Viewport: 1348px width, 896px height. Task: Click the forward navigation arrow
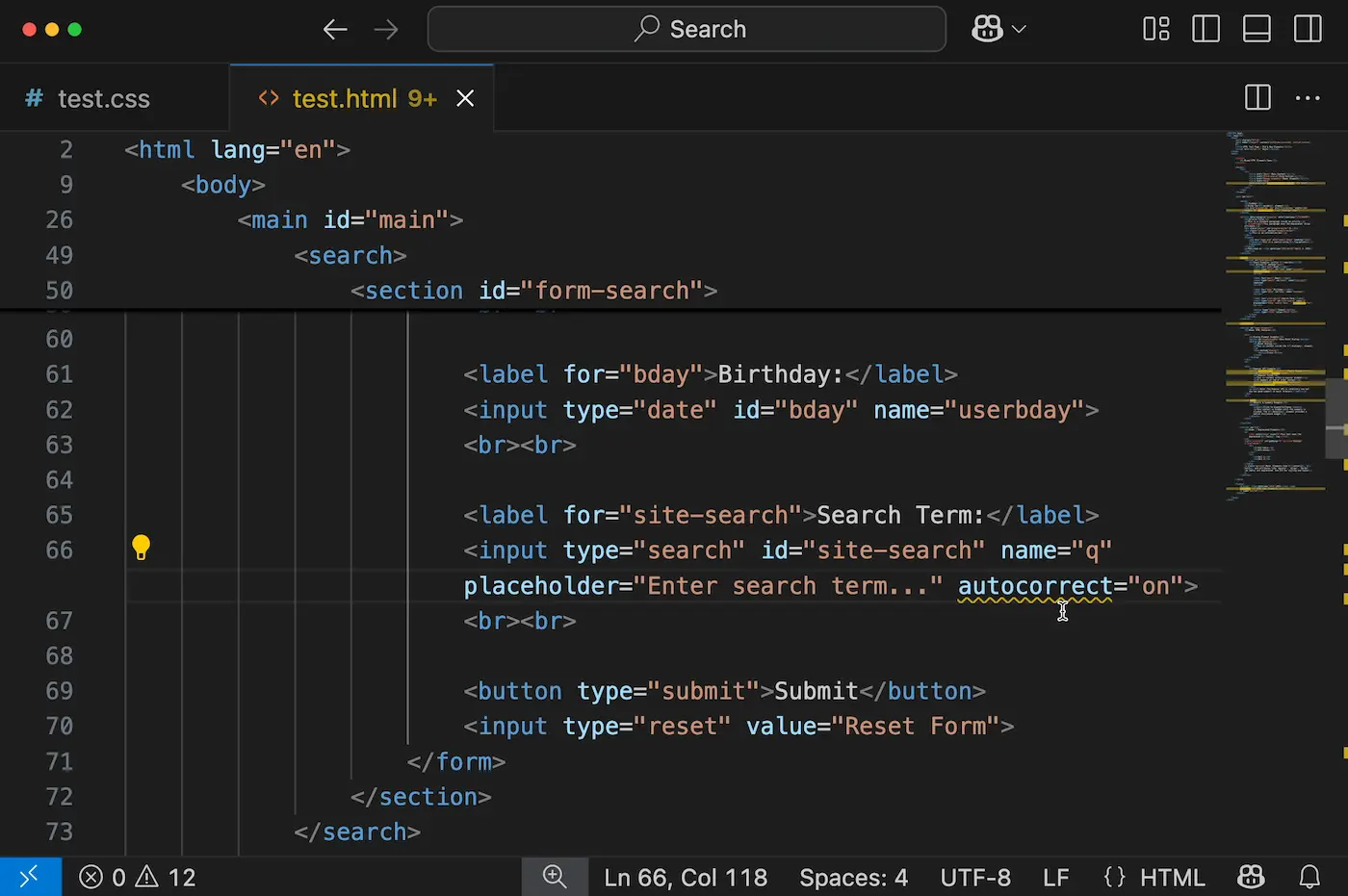coord(386,29)
